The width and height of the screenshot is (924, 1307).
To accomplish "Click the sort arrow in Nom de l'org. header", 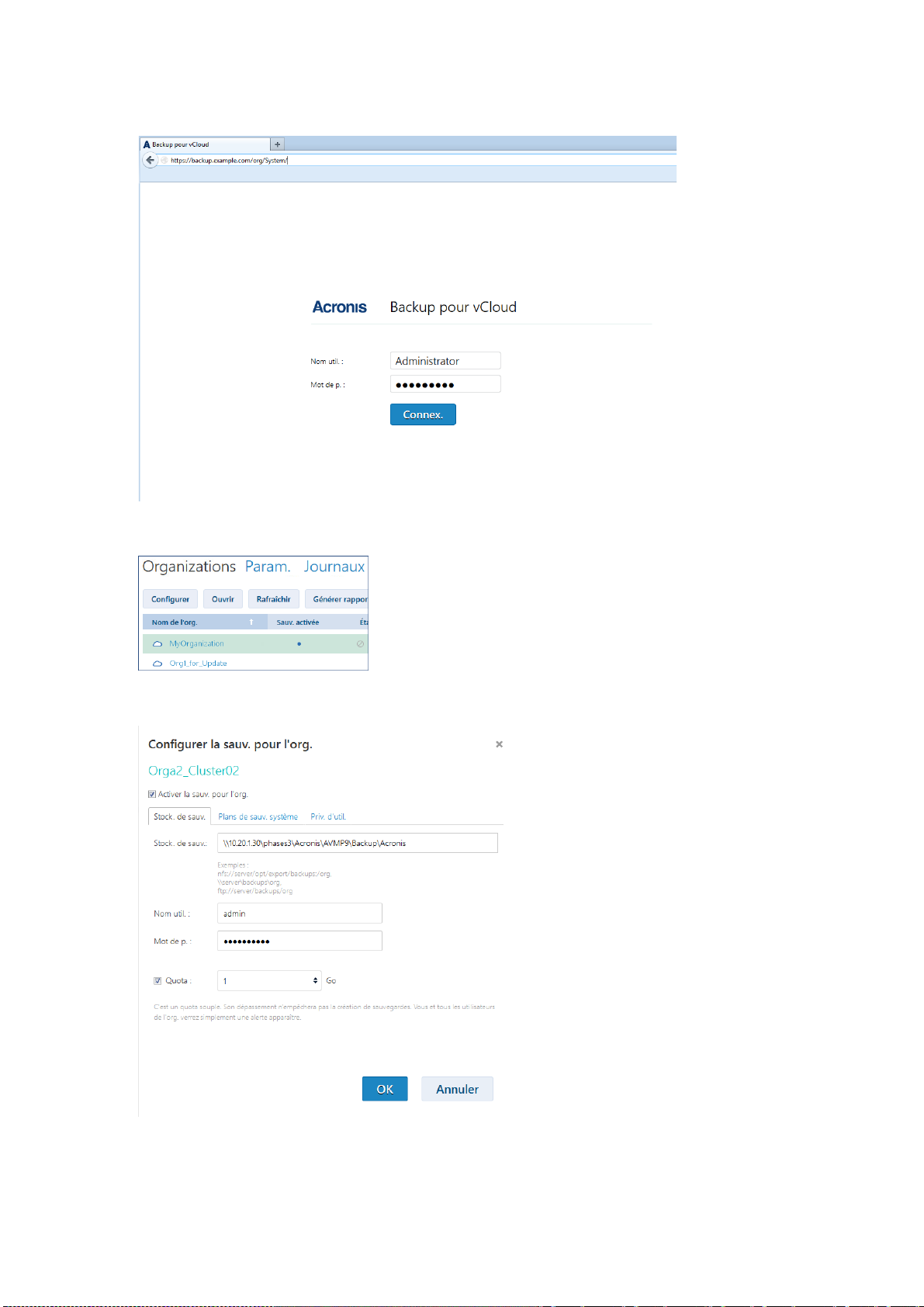I will tap(251, 622).
